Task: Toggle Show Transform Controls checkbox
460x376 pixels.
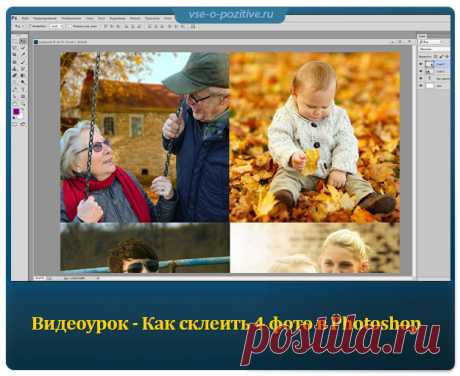Action: coord(70,26)
